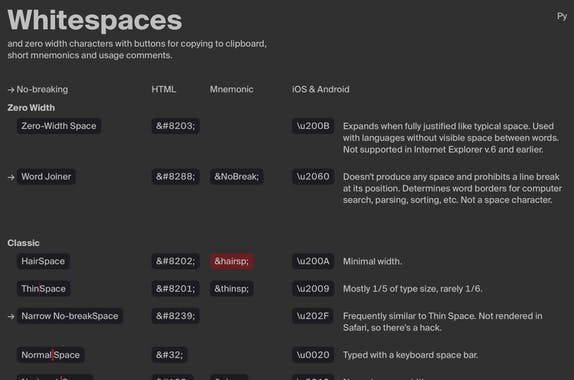574x380 pixels.
Task: Copy the \u2009 escape code
Action: [313, 288]
